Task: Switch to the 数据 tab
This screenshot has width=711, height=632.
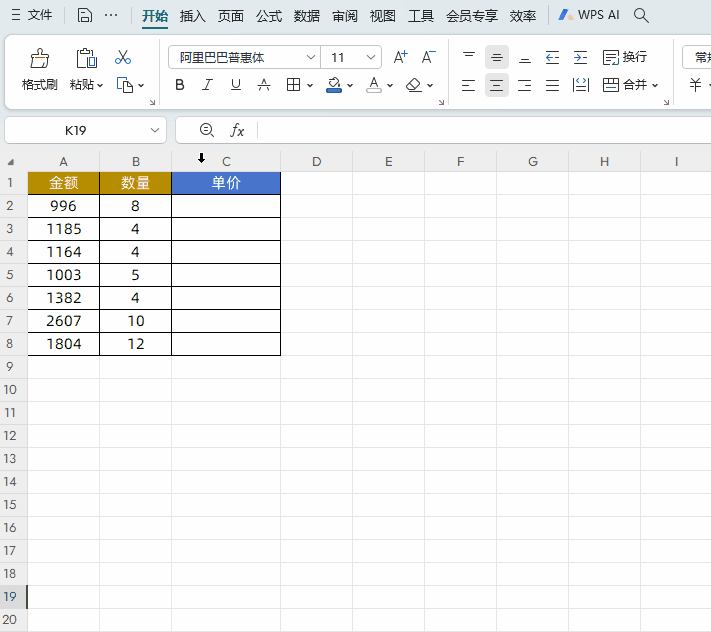Action: [307, 16]
